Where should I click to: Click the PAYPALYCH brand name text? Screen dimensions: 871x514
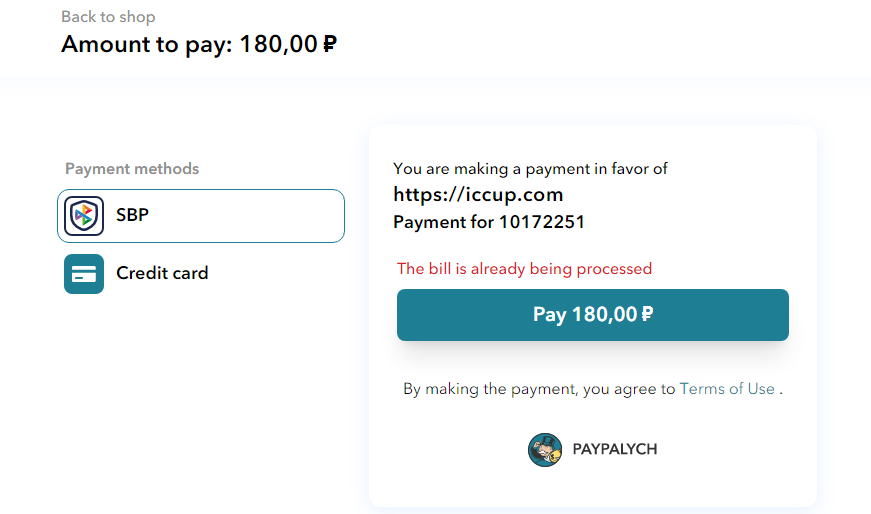click(615, 449)
